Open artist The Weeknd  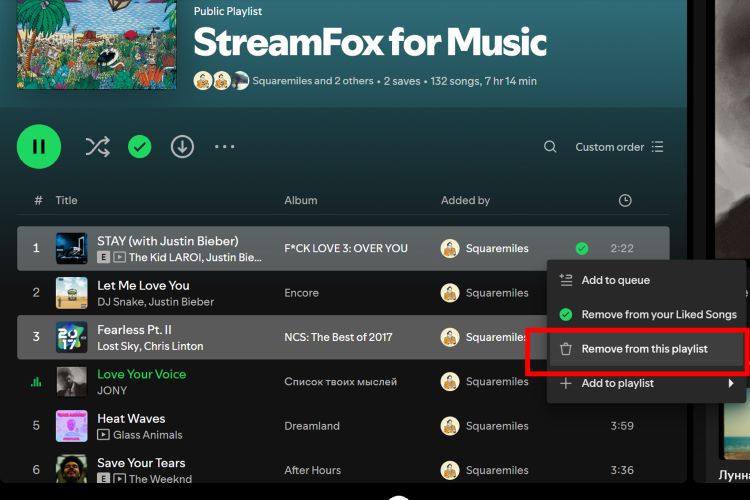click(160, 478)
